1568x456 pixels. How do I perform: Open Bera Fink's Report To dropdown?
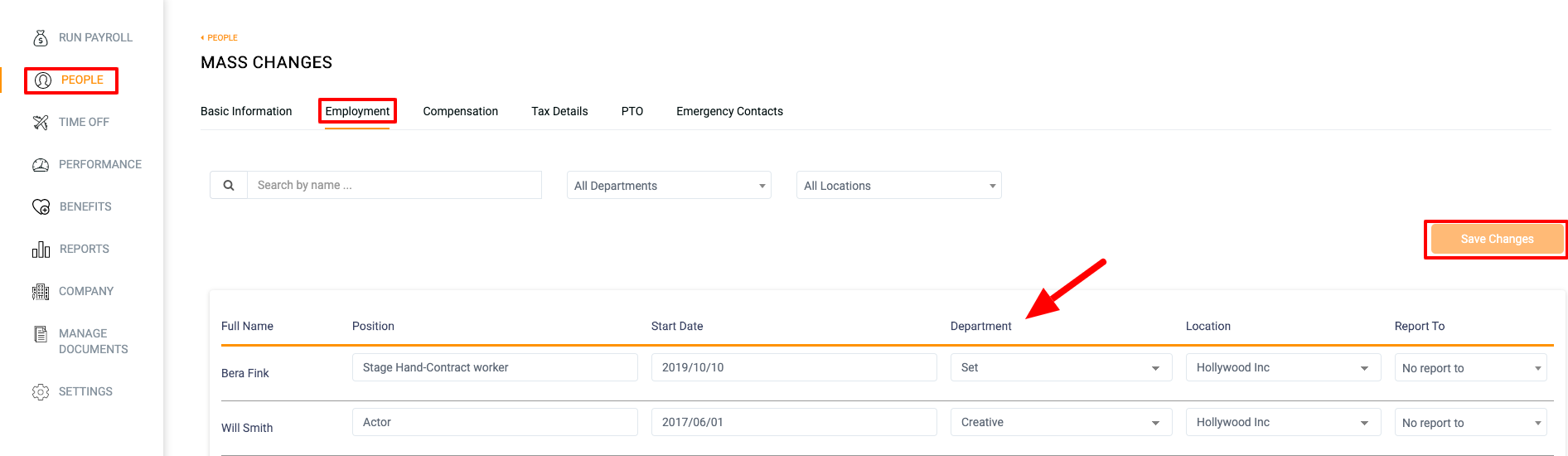click(x=1471, y=368)
